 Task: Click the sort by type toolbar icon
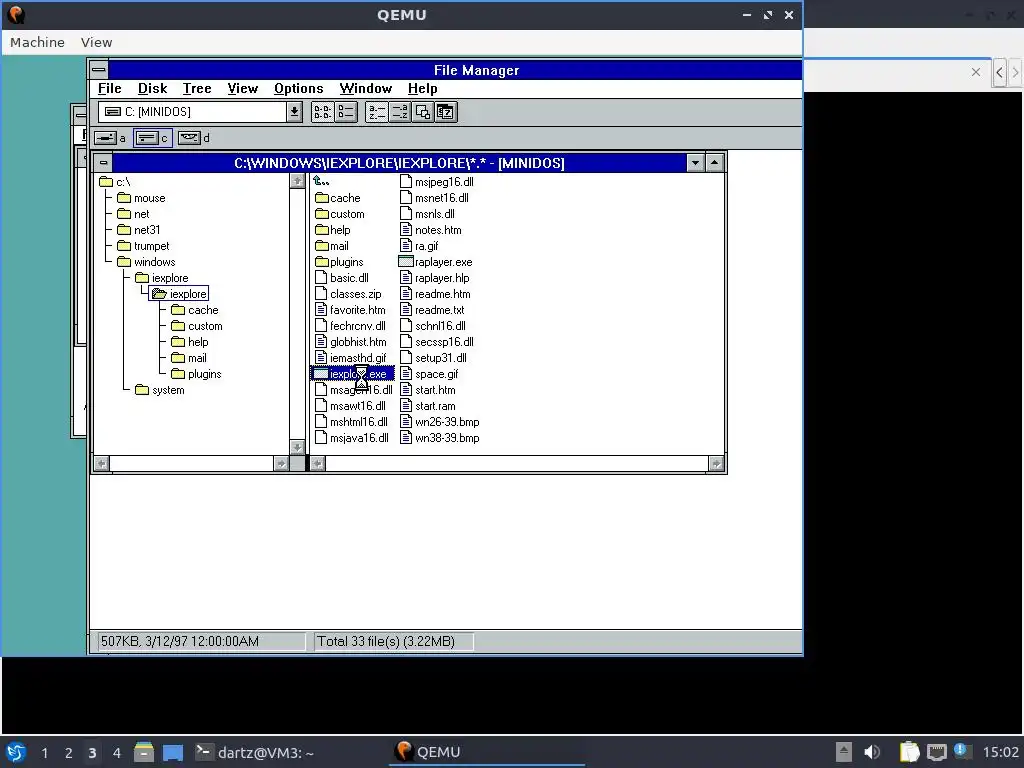point(400,112)
